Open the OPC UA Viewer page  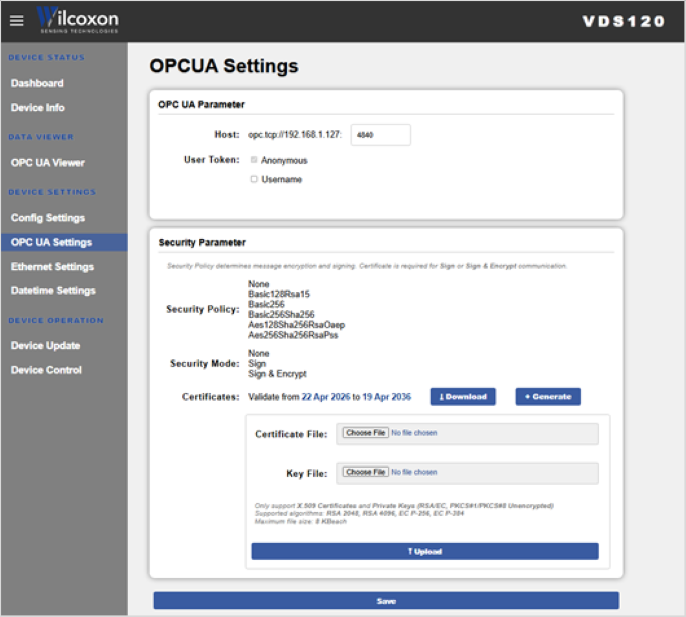point(48,163)
